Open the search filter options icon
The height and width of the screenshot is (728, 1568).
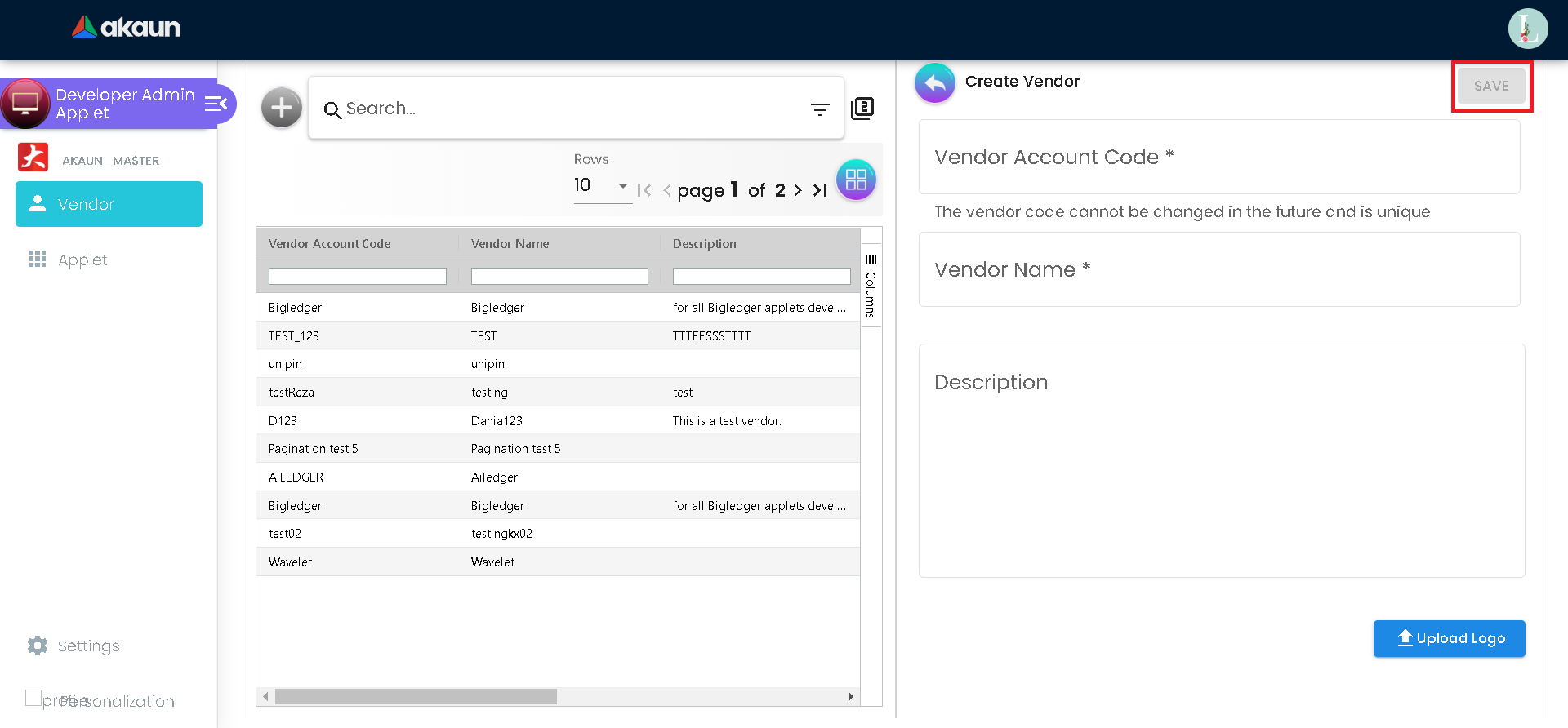[820, 109]
